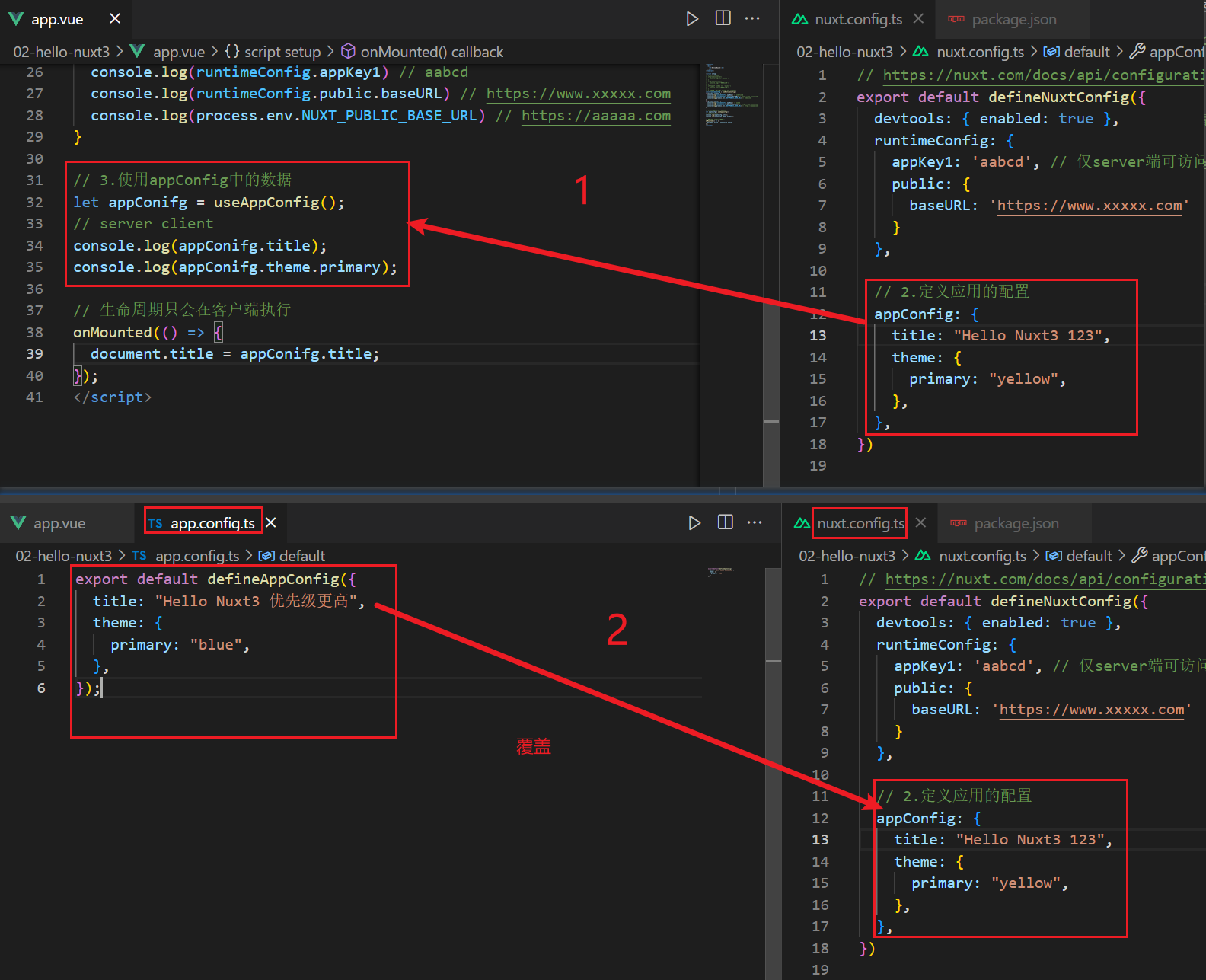Click "yellow" value in the top nuxt.config.ts
1206x980 pixels.
click(x=1023, y=379)
